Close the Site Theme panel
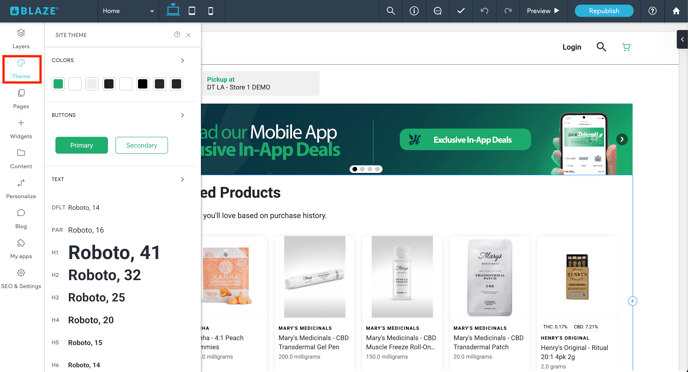 pyautogui.click(x=188, y=35)
